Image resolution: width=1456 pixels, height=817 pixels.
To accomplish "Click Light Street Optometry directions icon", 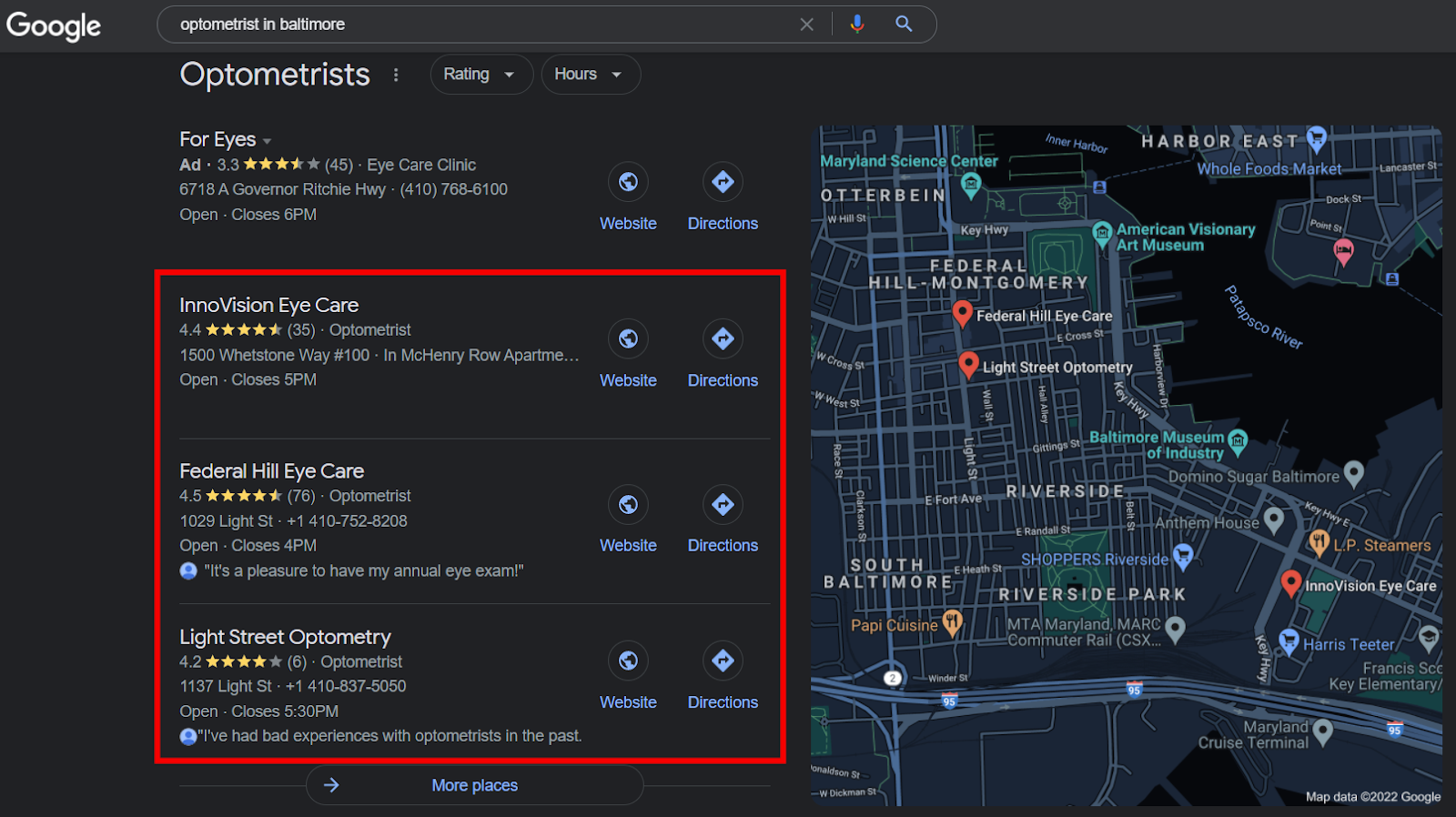I will [x=723, y=661].
